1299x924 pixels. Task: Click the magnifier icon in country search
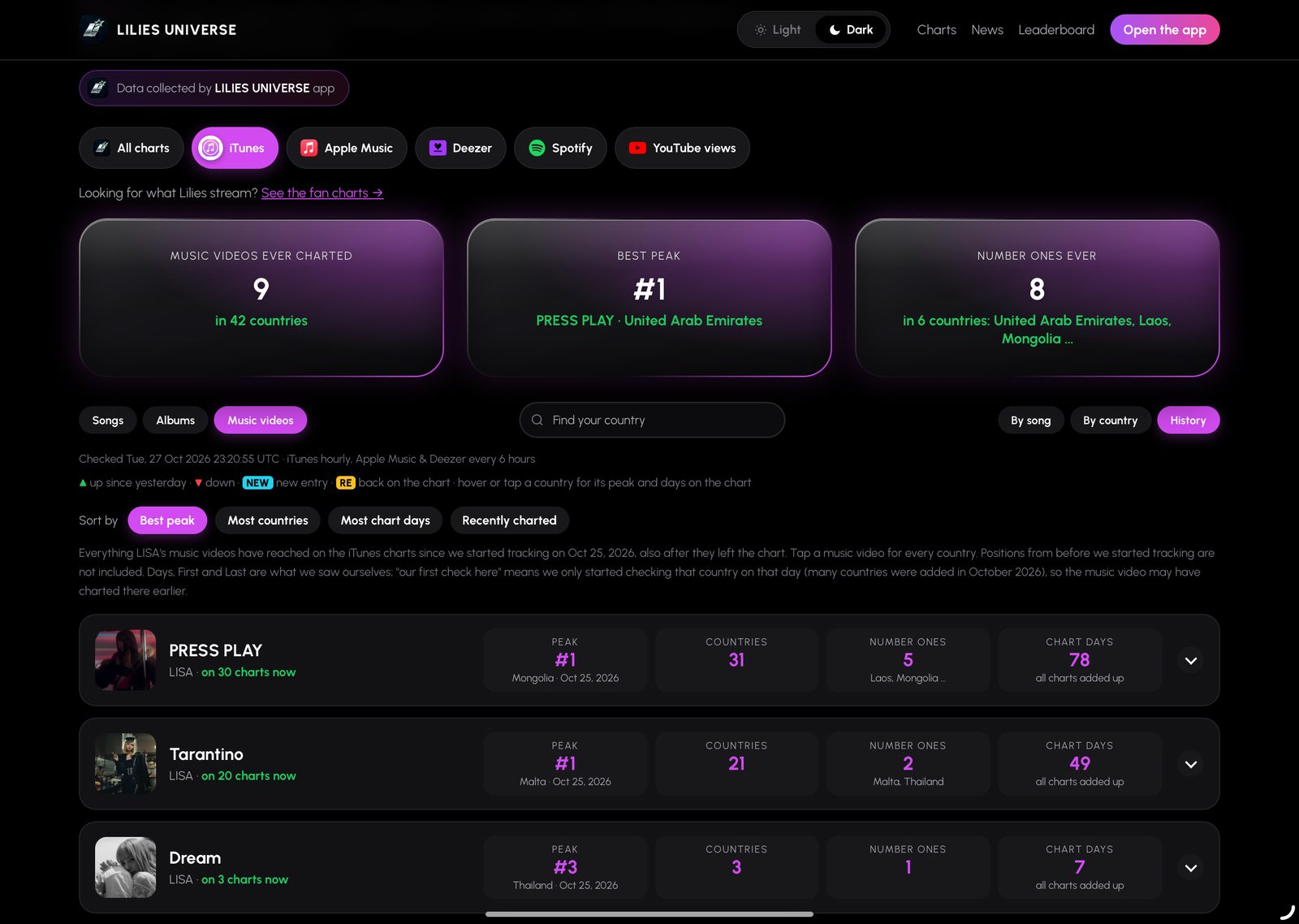pyautogui.click(x=537, y=420)
